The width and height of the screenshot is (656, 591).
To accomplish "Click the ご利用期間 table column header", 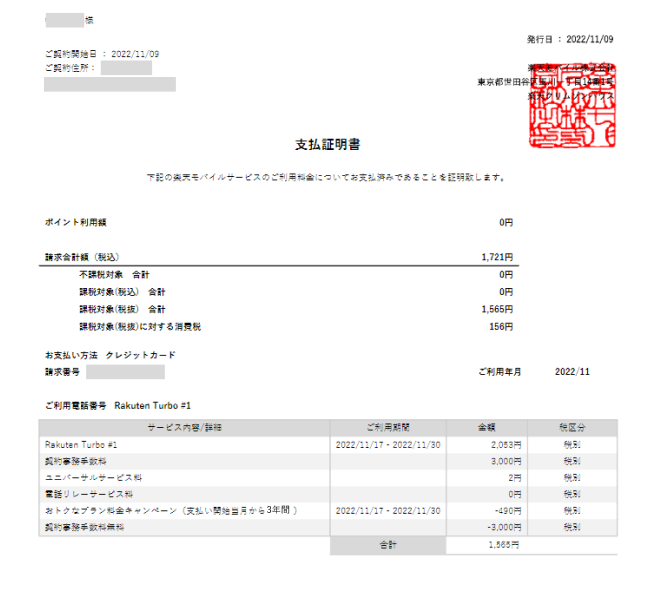I will tap(388, 427).
